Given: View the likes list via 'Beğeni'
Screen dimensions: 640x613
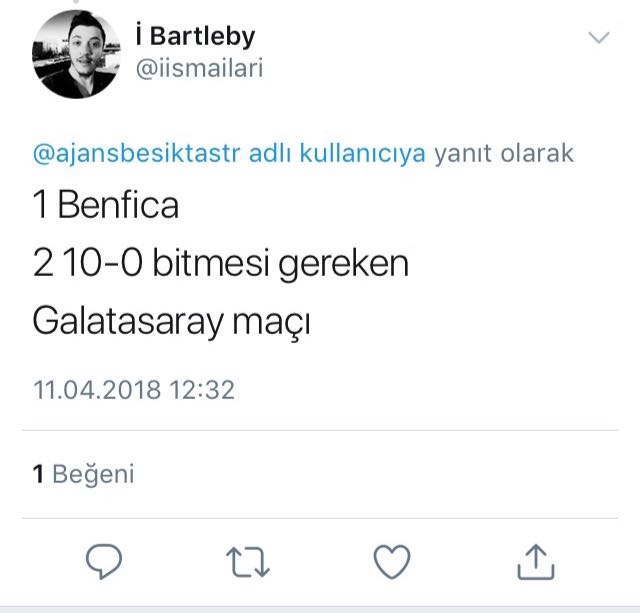Looking at the screenshot, I should pos(93,474).
